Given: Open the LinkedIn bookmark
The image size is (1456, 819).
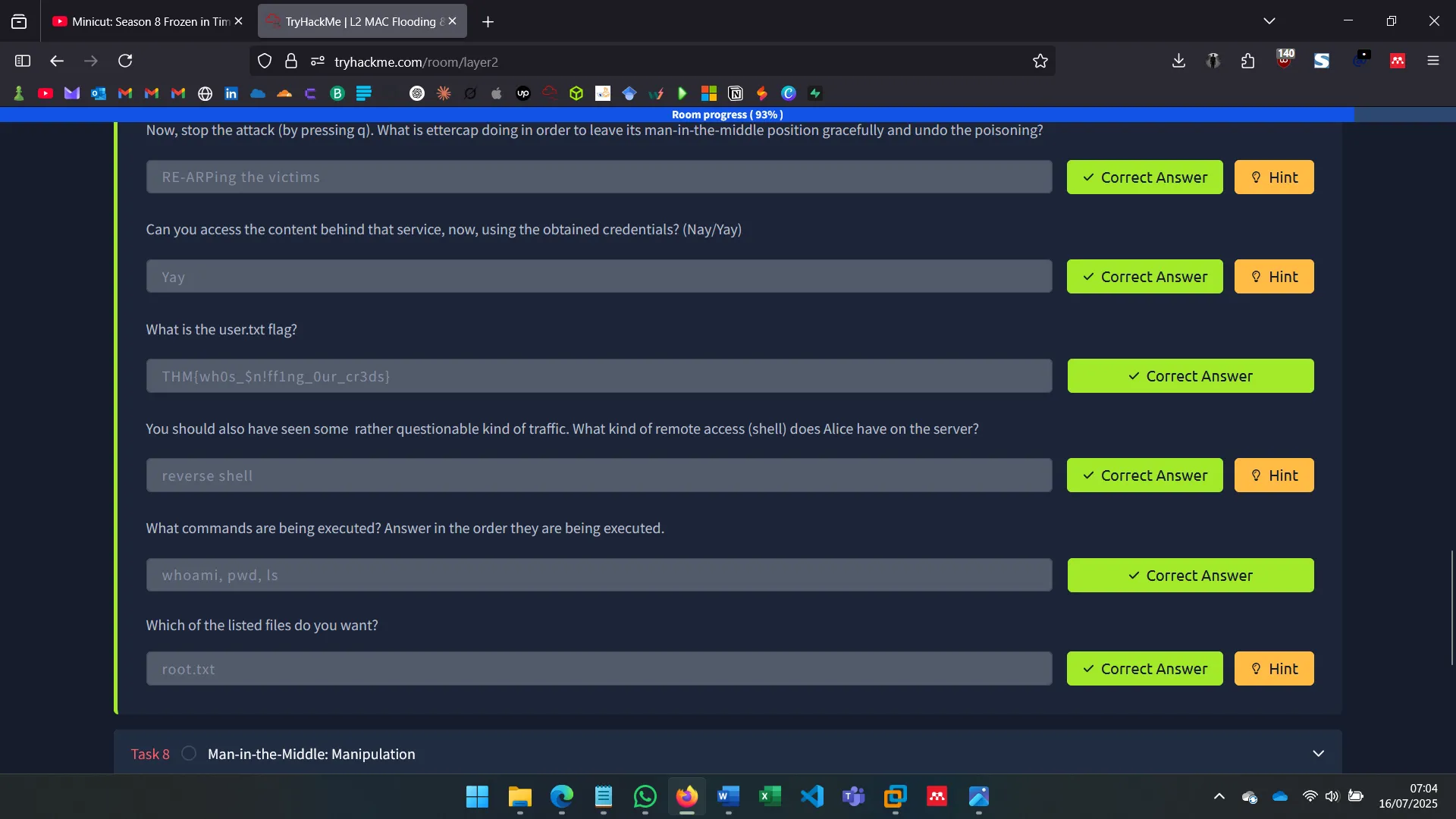Looking at the screenshot, I should click(231, 93).
